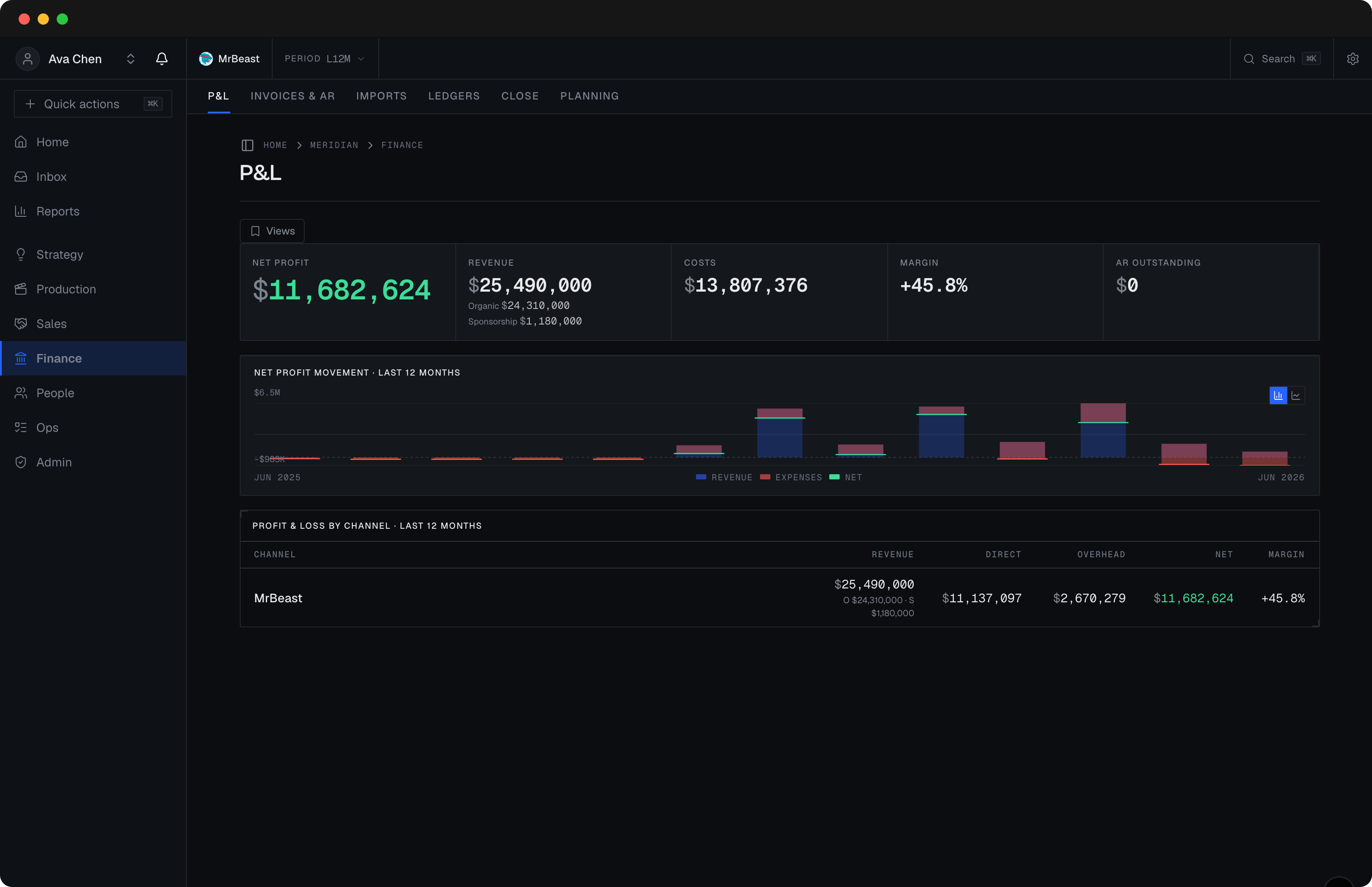Click the Ops checklist icon
Screen dimensions: 1372x887
(21, 427)
